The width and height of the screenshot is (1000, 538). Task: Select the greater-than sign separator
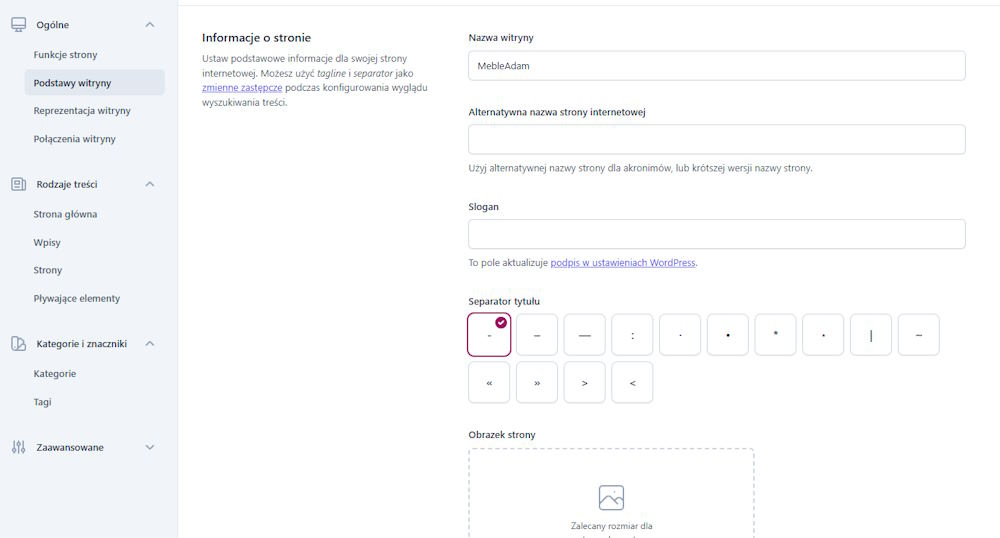tap(584, 382)
